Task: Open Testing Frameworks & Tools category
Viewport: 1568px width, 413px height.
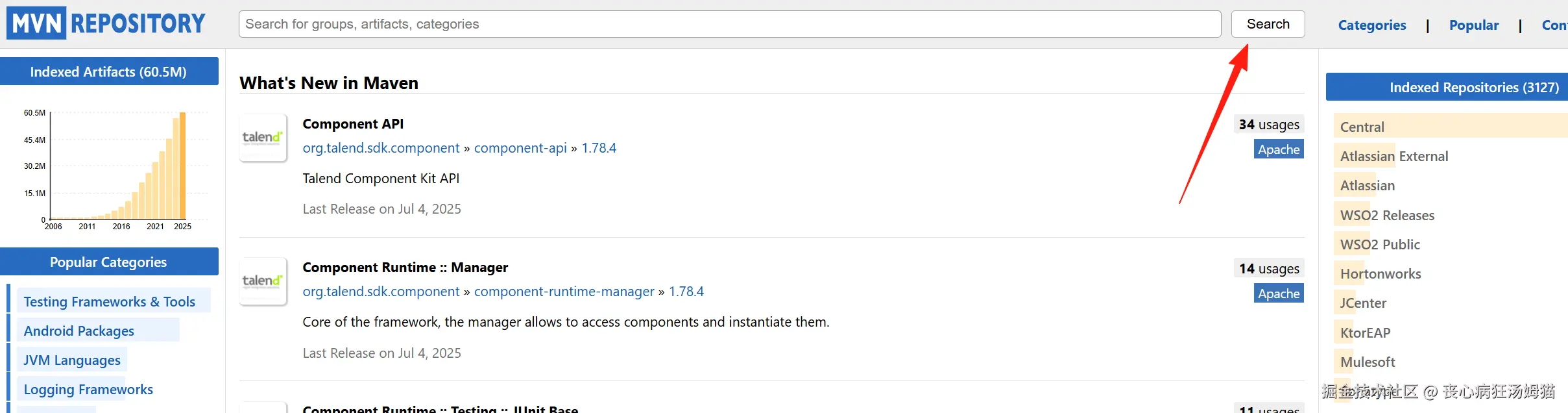Action: pyautogui.click(x=110, y=301)
